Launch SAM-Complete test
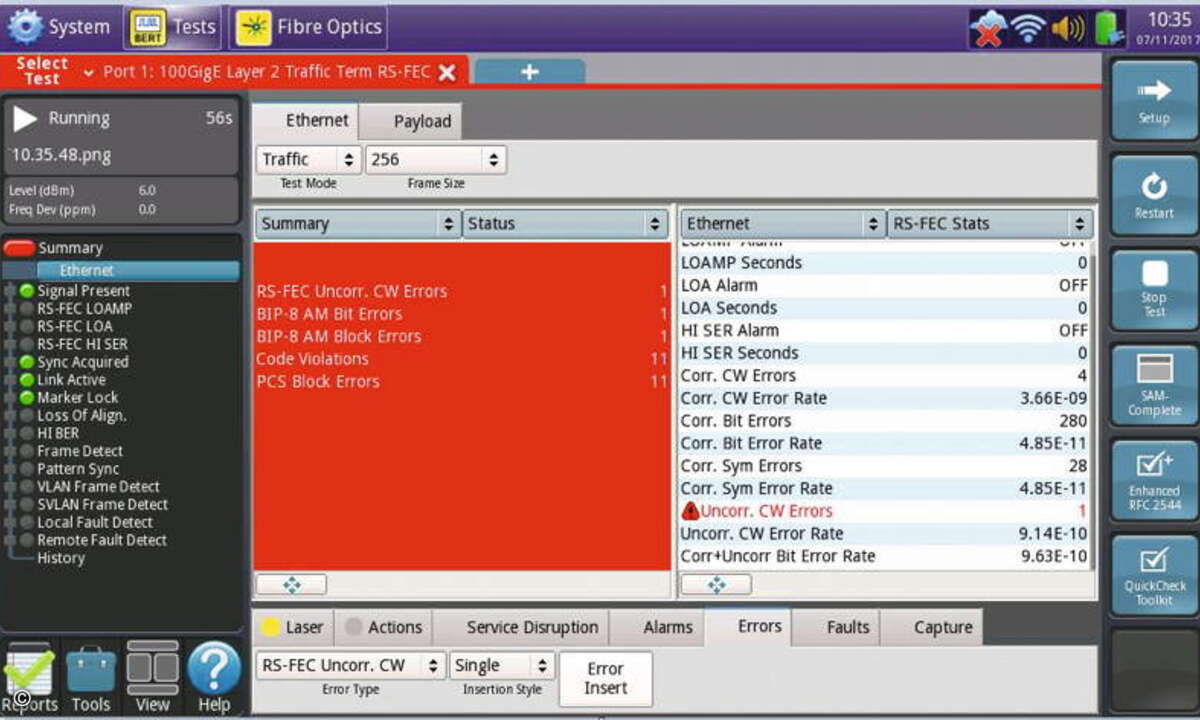Screen dimensions: 1200x720 [x=1154, y=386]
